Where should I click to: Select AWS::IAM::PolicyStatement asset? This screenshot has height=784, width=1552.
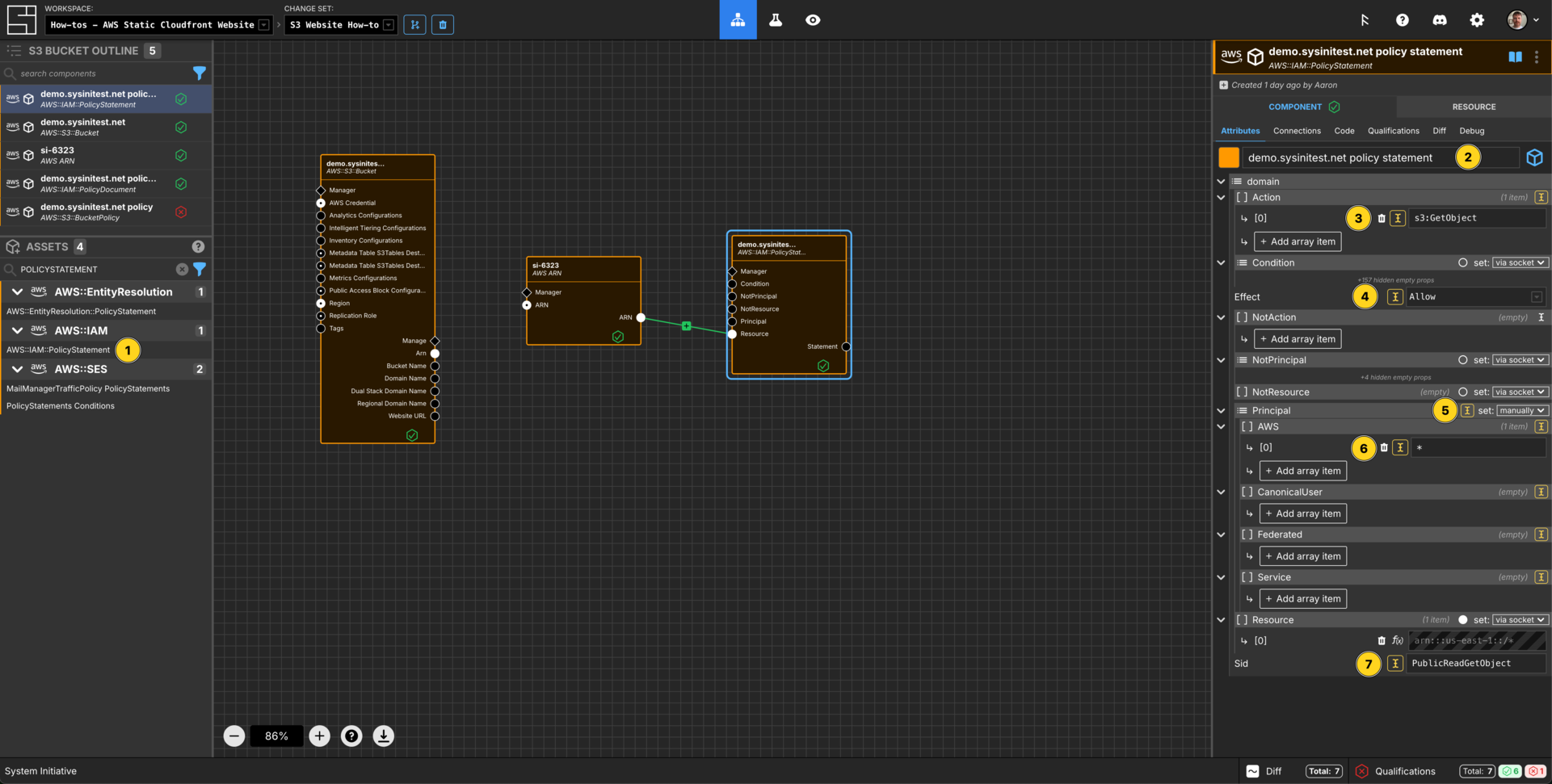pos(58,350)
